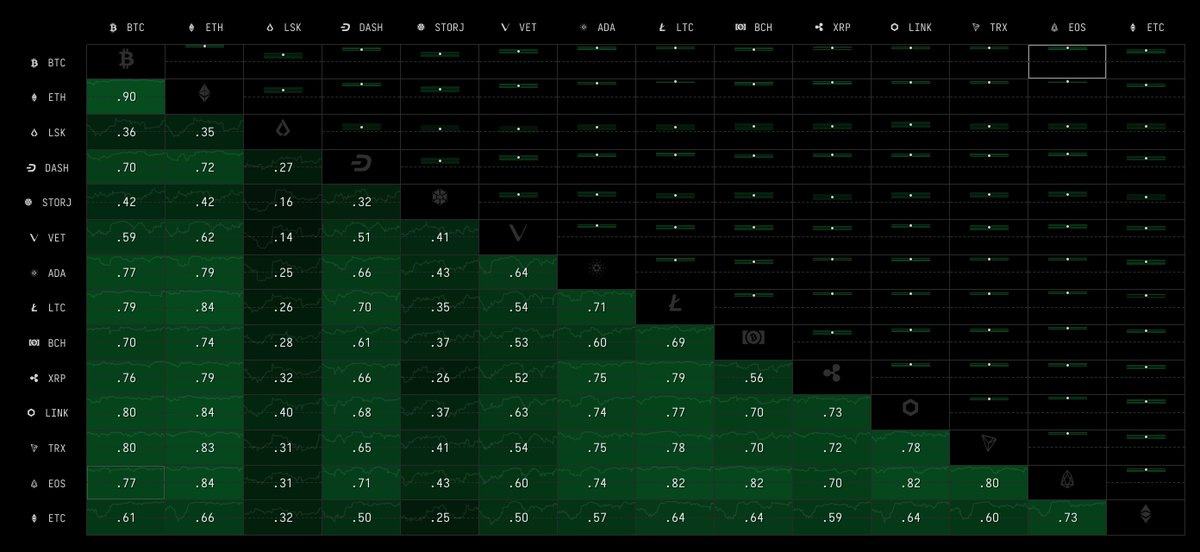The image size is (1200, 552).
Task: Select the Bitcoin Cash logo on the diagonal
Action: tap(754, 340)
